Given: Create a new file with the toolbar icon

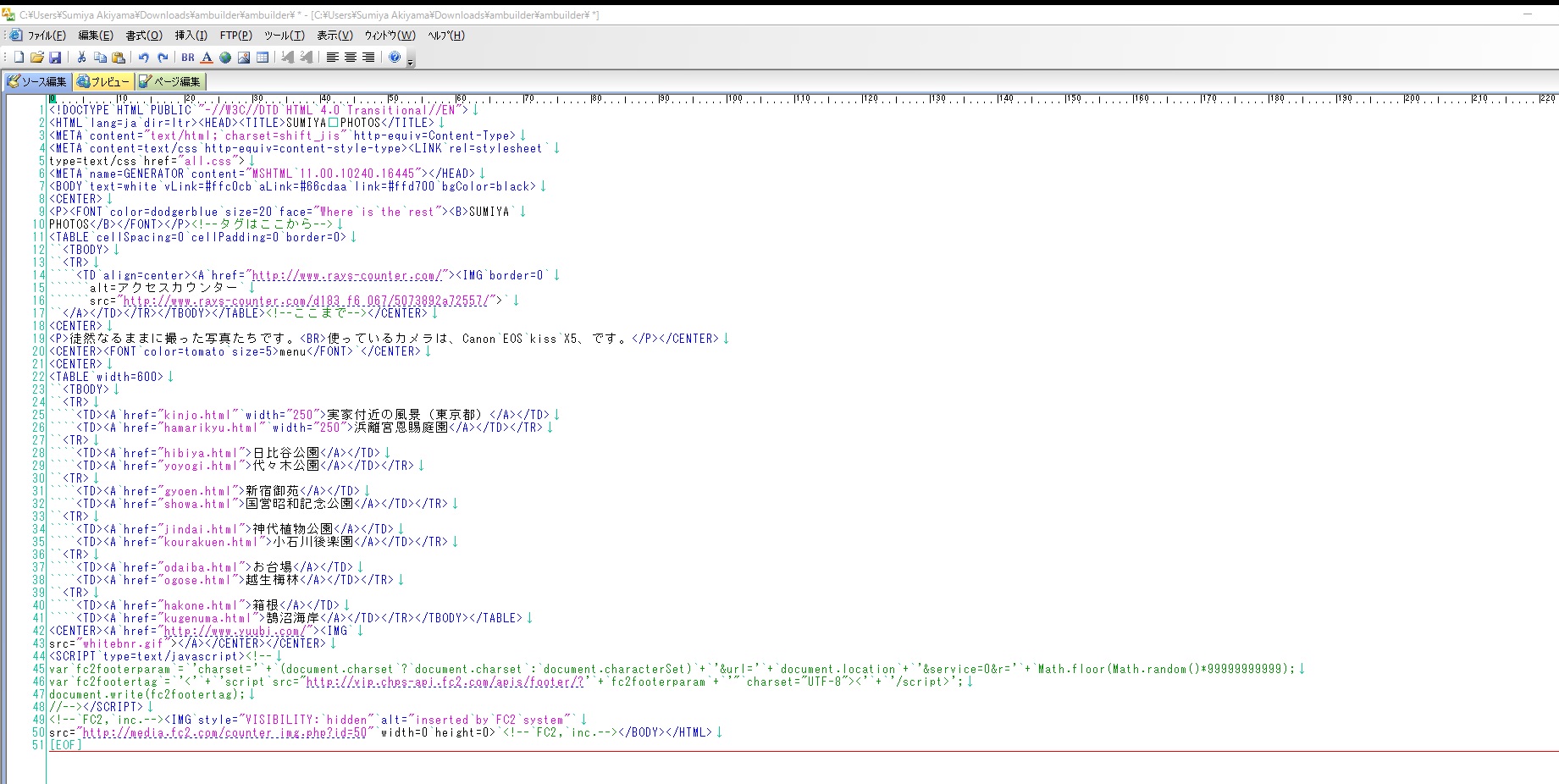Looking at the screenshot, I should click(19, 58).
